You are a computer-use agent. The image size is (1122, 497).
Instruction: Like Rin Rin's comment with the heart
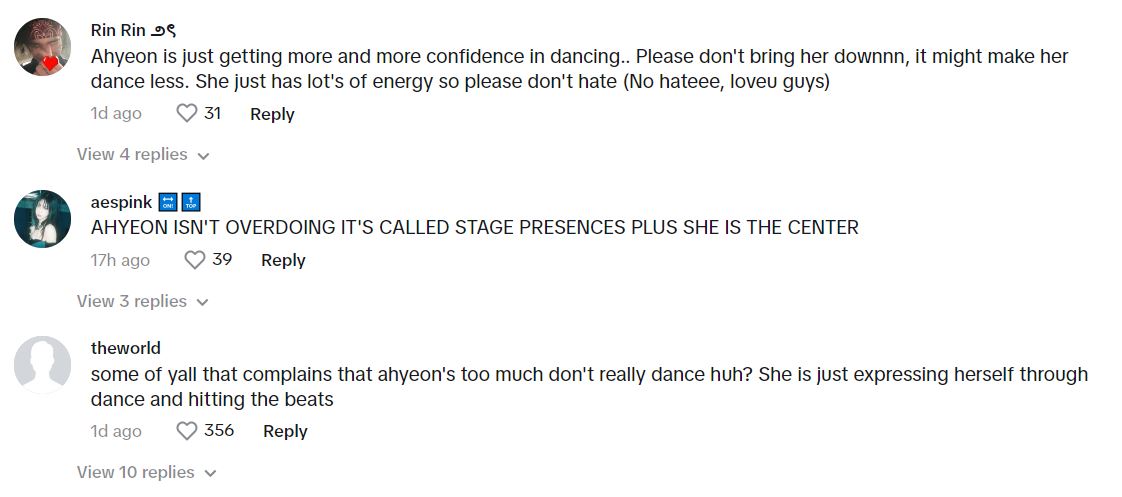(x=186, y=114)
